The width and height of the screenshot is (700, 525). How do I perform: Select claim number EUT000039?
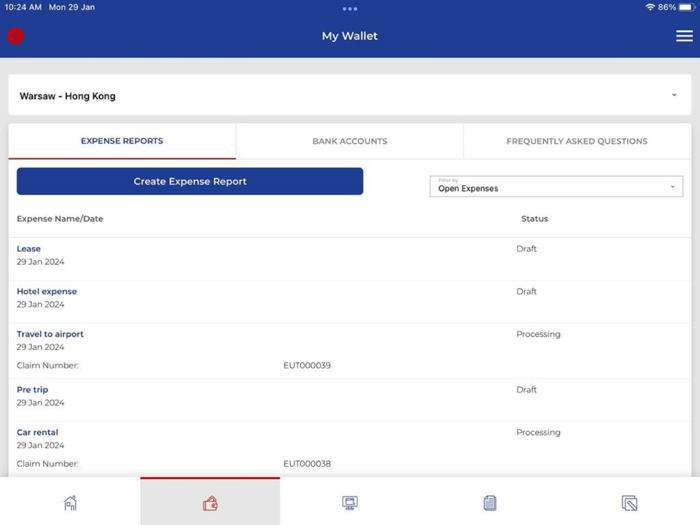307,365
